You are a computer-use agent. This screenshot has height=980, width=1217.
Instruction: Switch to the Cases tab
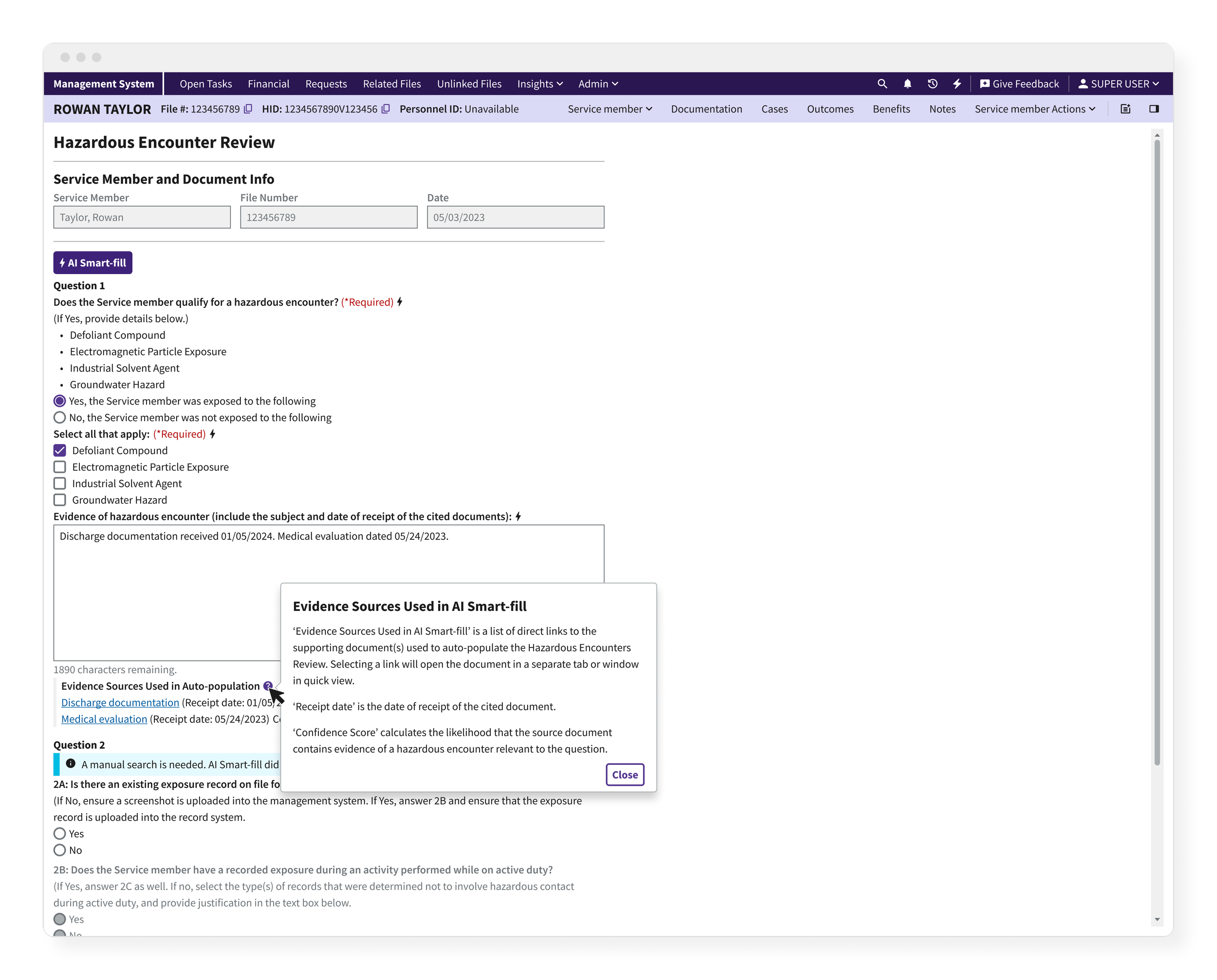tap(774, 109)
